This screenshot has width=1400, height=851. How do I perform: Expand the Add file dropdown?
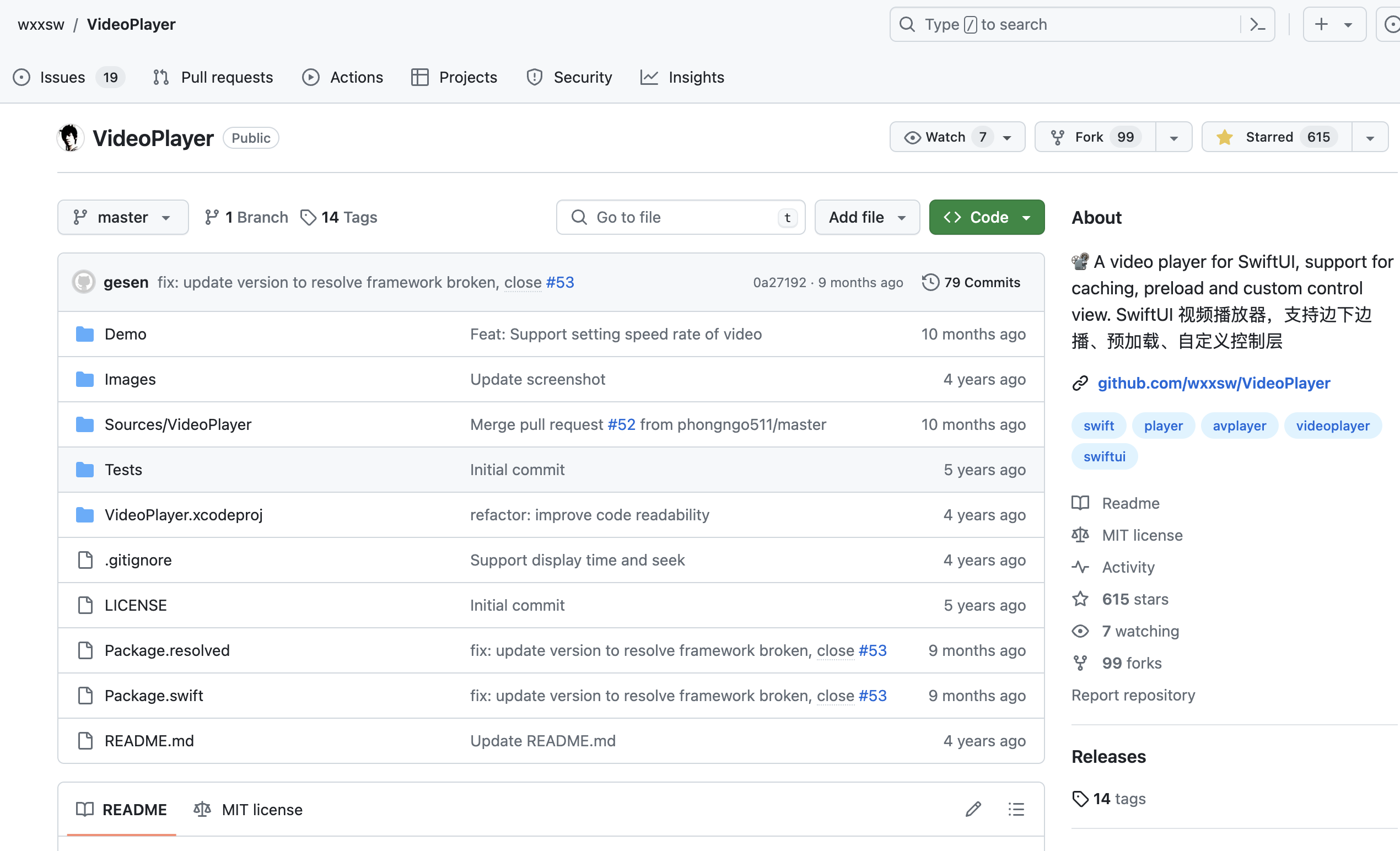click(x=866, y=217)
